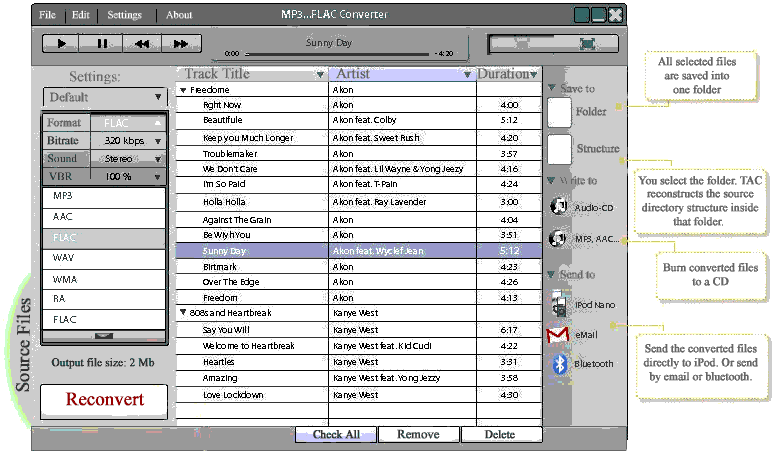
Task: Pause the current track
Action: click(101, 44)
